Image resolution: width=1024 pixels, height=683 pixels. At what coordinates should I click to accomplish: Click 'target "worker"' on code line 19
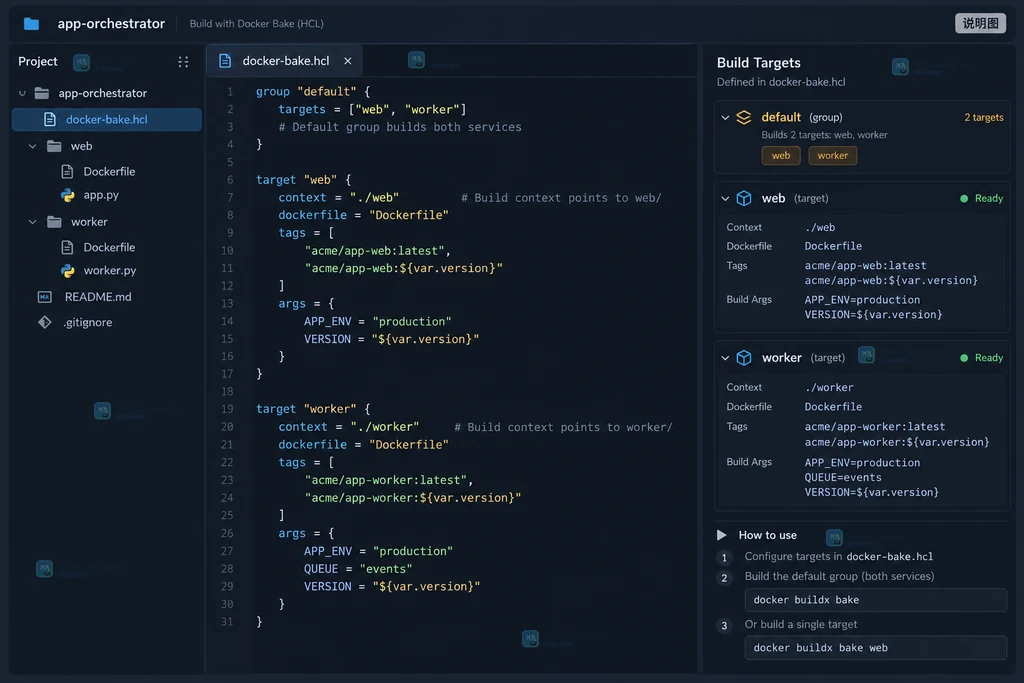pos(306,409)
